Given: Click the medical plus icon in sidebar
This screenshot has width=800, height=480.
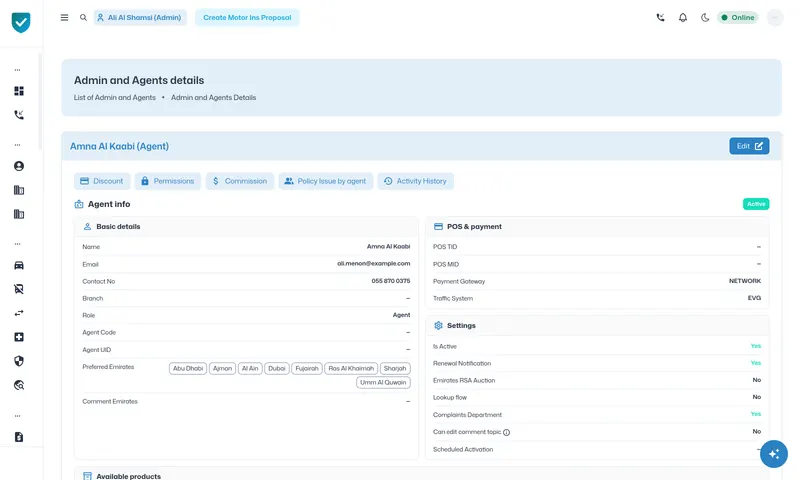Looking at the screenshot, I should pyautogui.click(x=19, y=337).
